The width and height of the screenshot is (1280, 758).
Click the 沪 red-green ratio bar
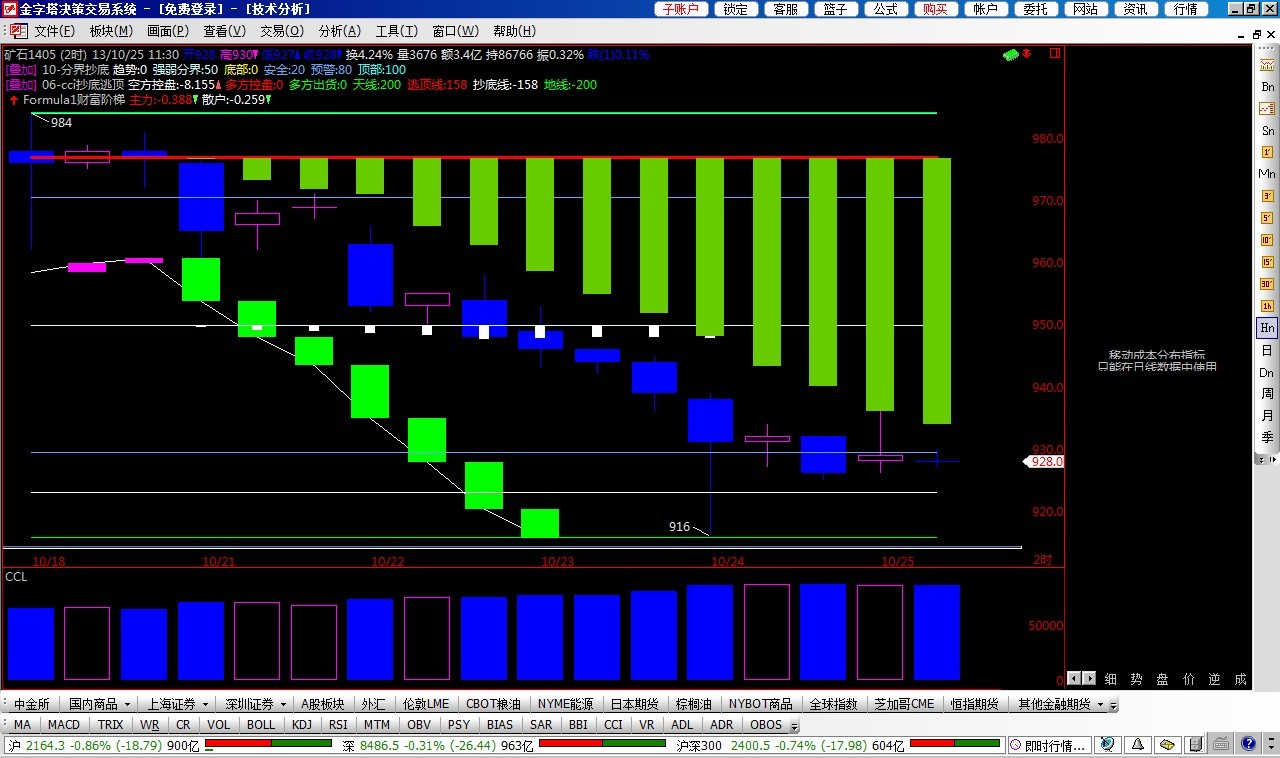pos(268,744)
